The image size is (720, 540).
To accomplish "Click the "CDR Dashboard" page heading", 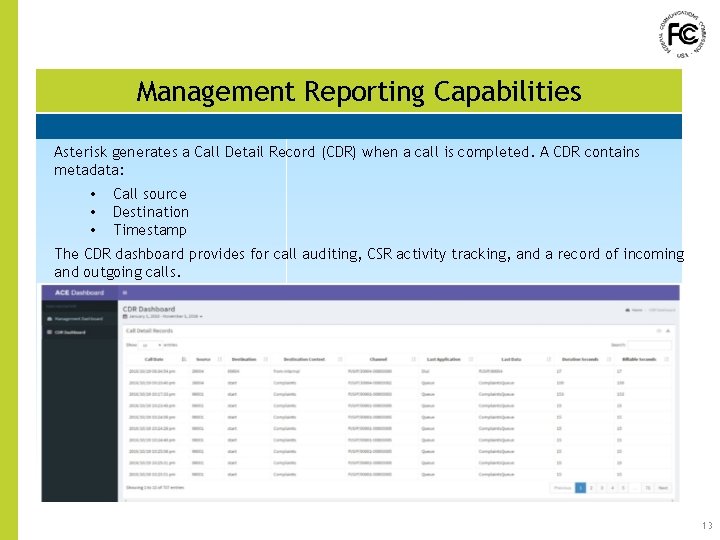I will [x=149, y=309].
